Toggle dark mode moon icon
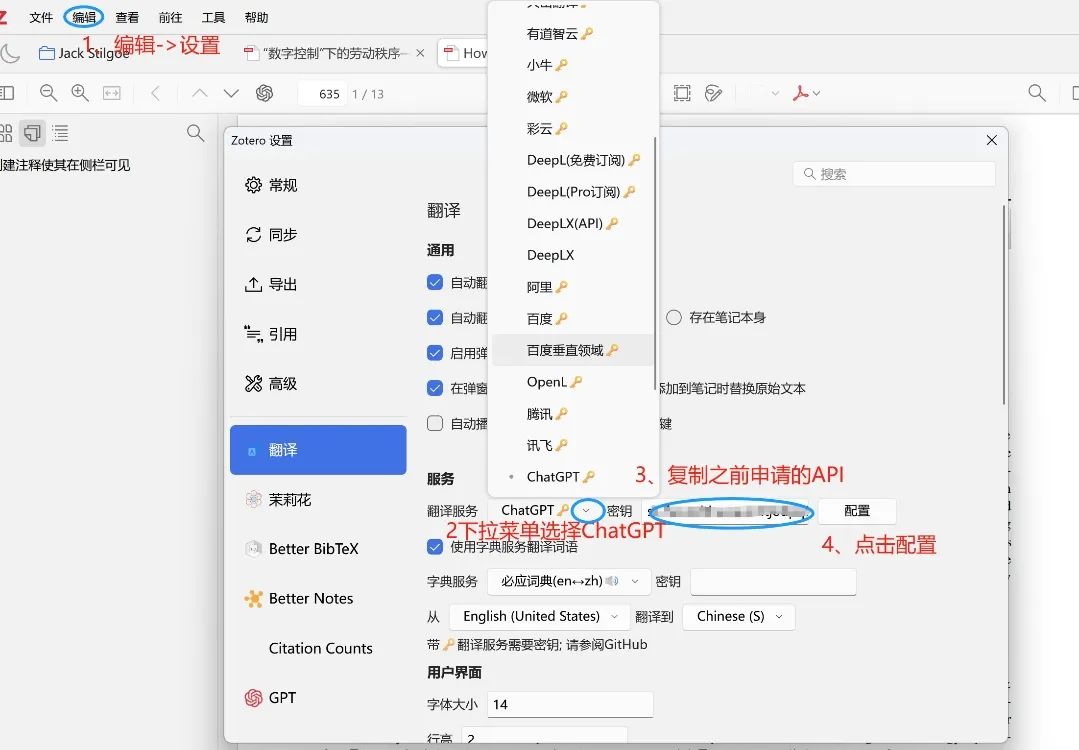 click(x=10, y=53)
